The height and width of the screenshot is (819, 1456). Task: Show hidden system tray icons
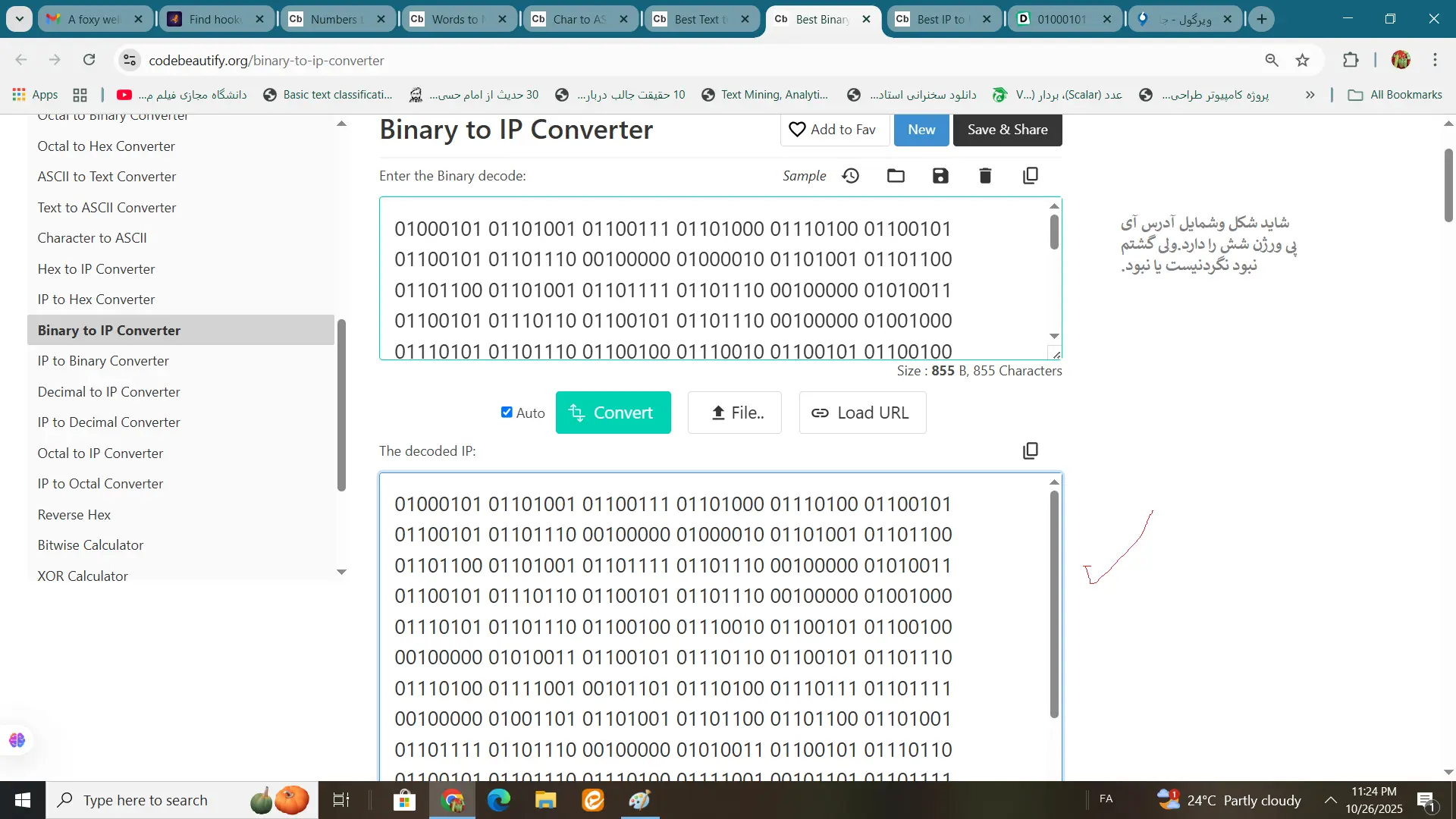[x=1330, y=800]
